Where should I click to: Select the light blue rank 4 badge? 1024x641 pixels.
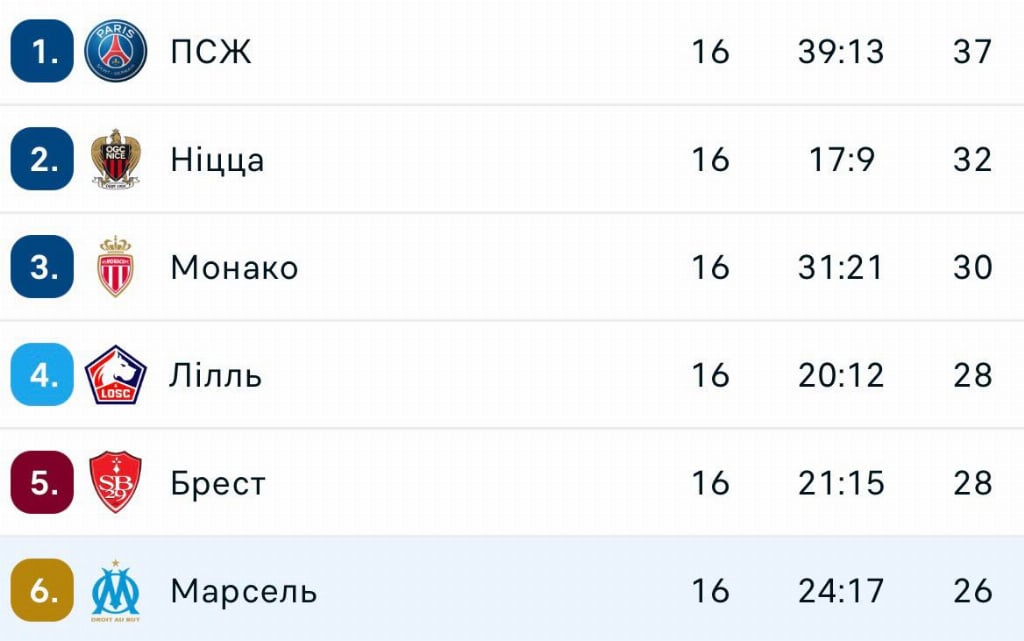42,375
